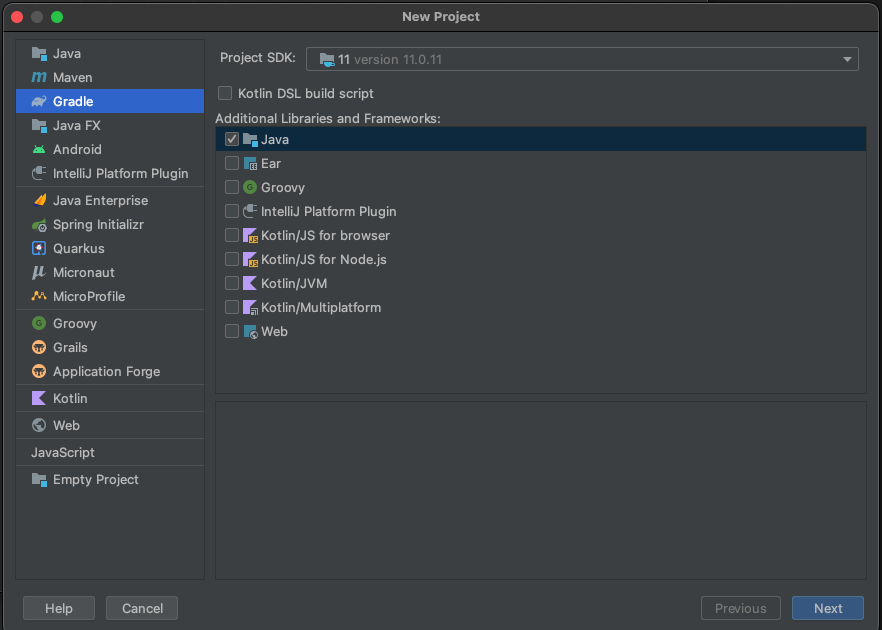Click the 'Kotlin/JS for browser' text
This screenshot has height=630, width=882.
point(325,236)
